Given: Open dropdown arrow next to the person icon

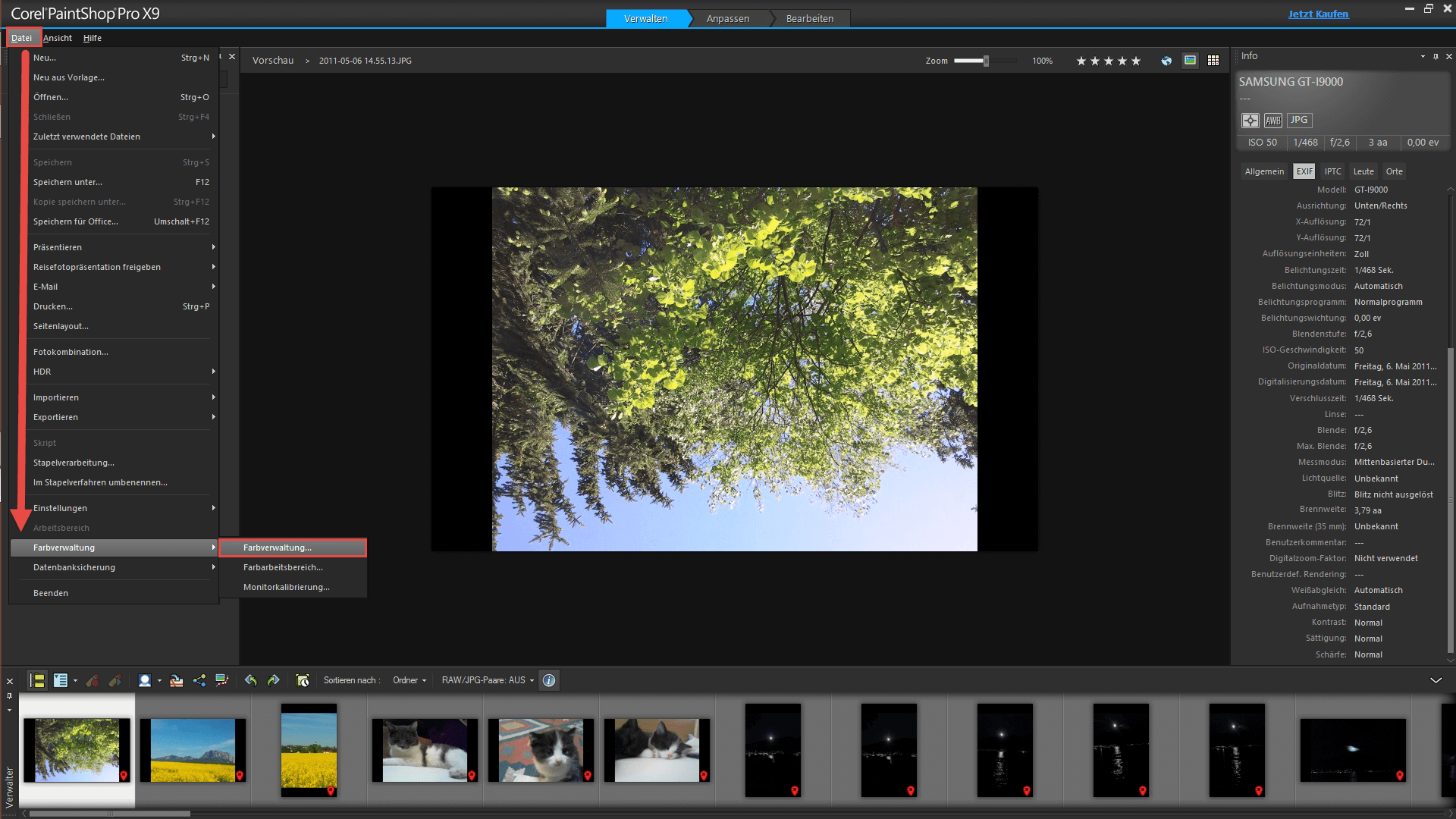Looking at the screenshot, I should click(159, 681).
